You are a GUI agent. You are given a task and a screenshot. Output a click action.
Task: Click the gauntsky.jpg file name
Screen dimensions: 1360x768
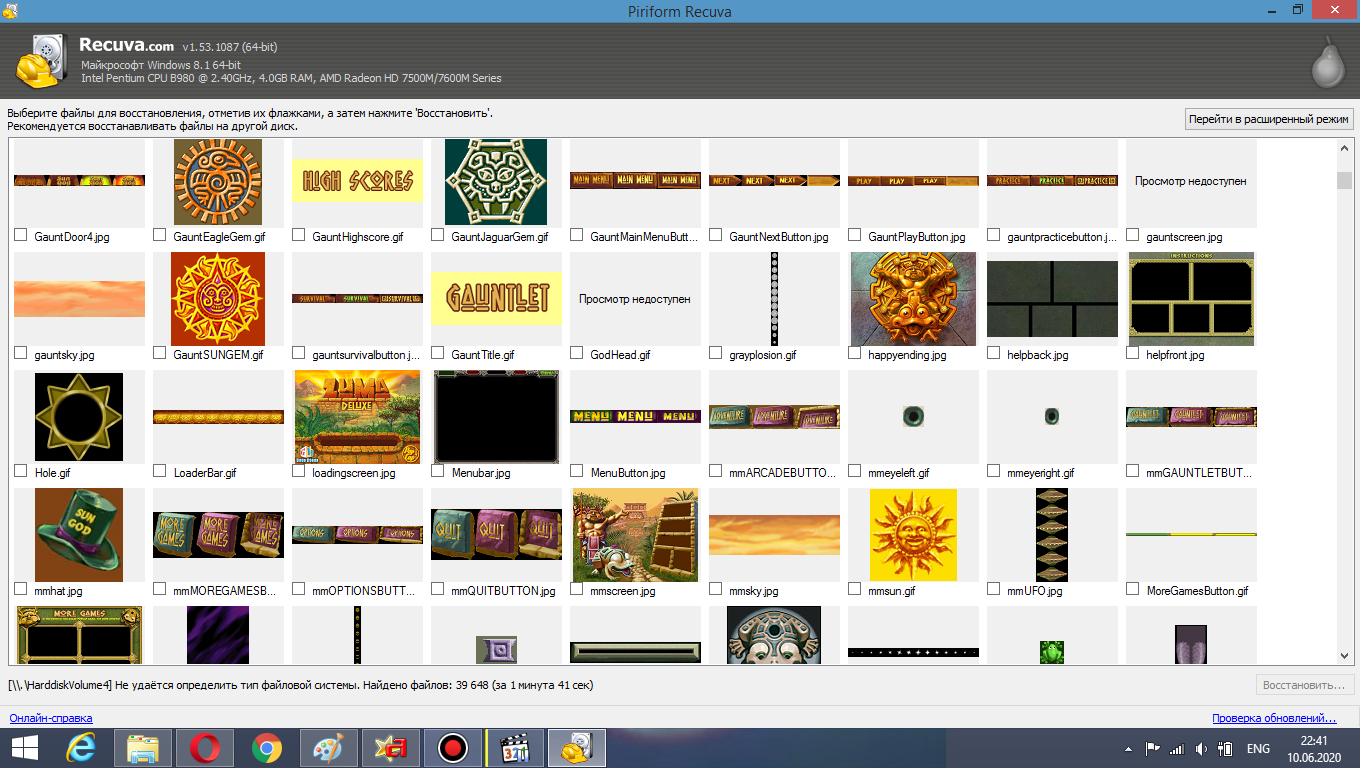[64, 355]
